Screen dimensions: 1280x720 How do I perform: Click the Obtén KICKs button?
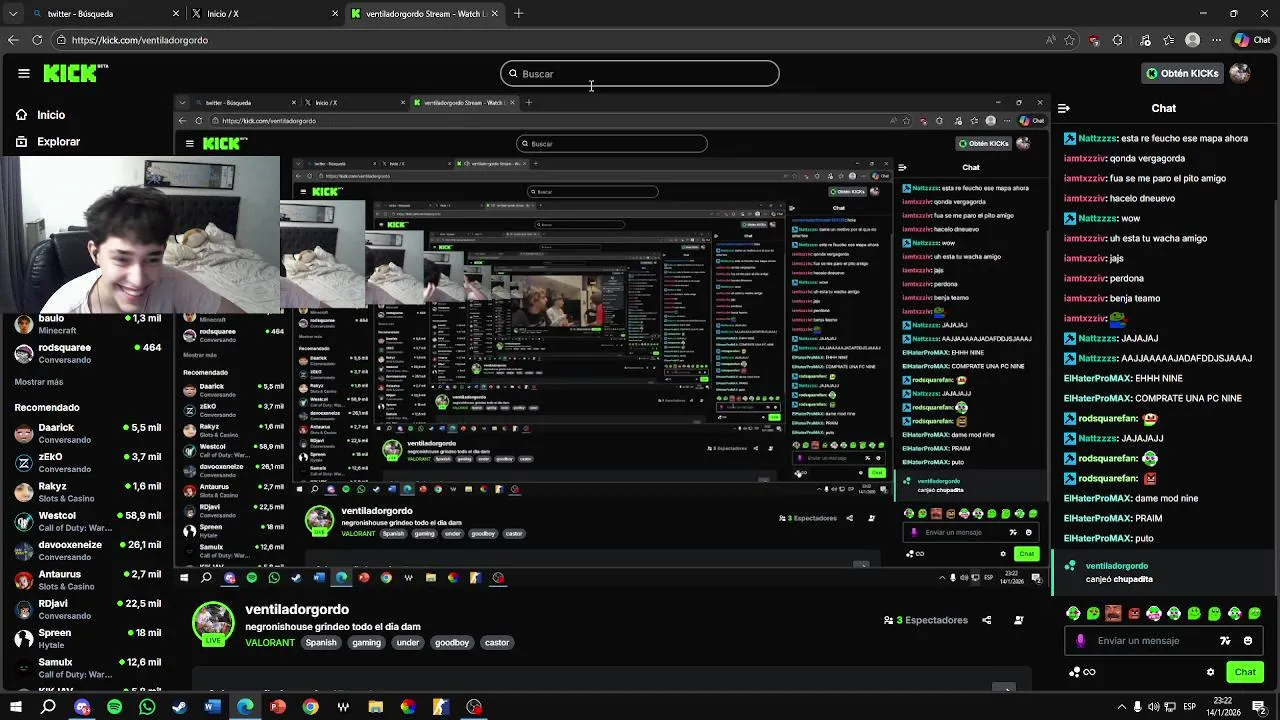(x=1182, y=73)
